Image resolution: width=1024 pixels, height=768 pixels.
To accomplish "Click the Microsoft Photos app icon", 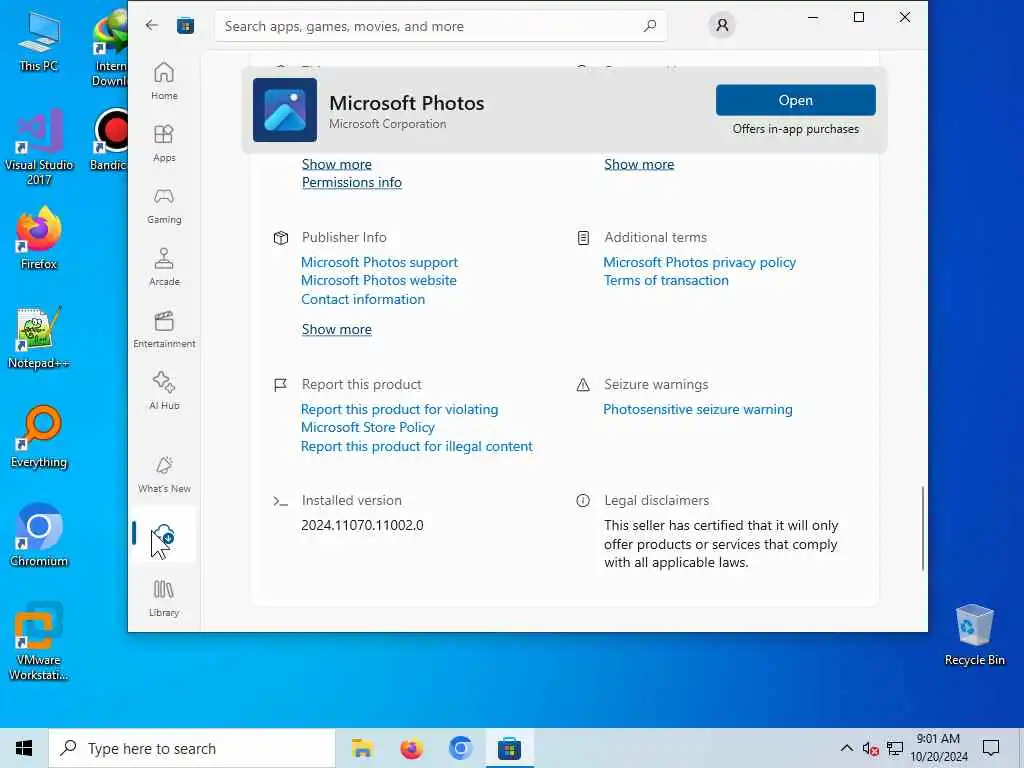I will 285,110.
